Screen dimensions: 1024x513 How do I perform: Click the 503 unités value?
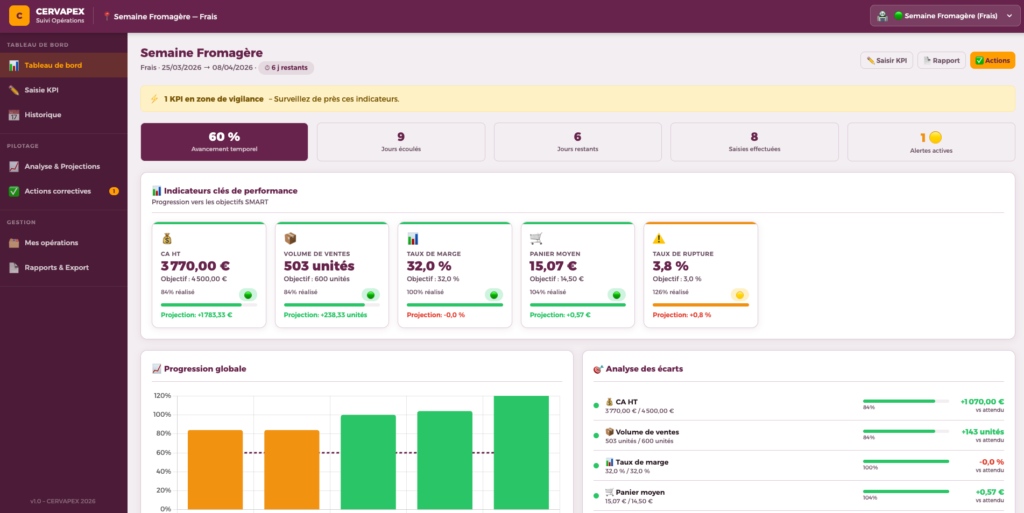coord(319,266)
